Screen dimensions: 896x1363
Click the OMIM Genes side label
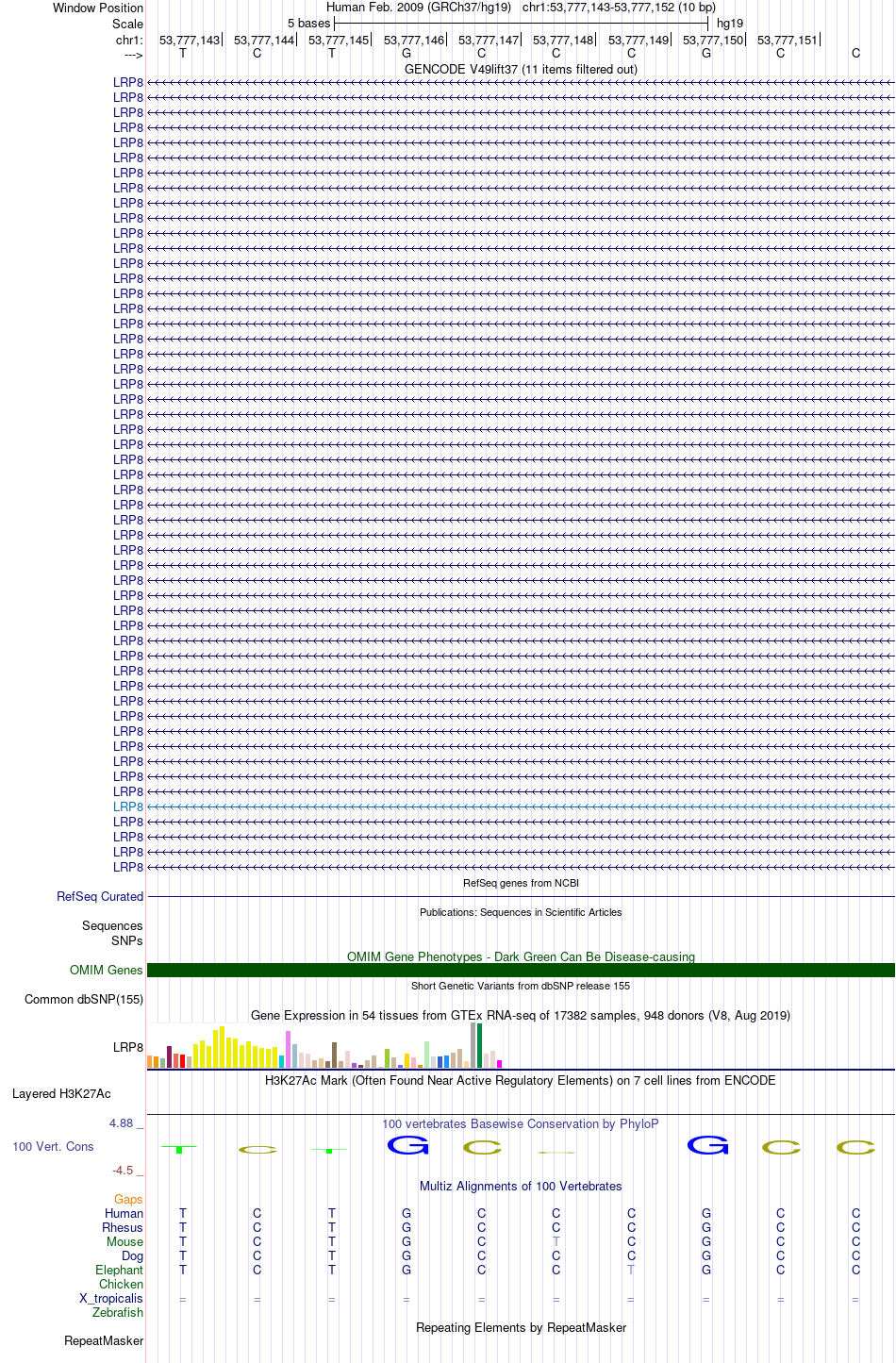pos(107,970)
